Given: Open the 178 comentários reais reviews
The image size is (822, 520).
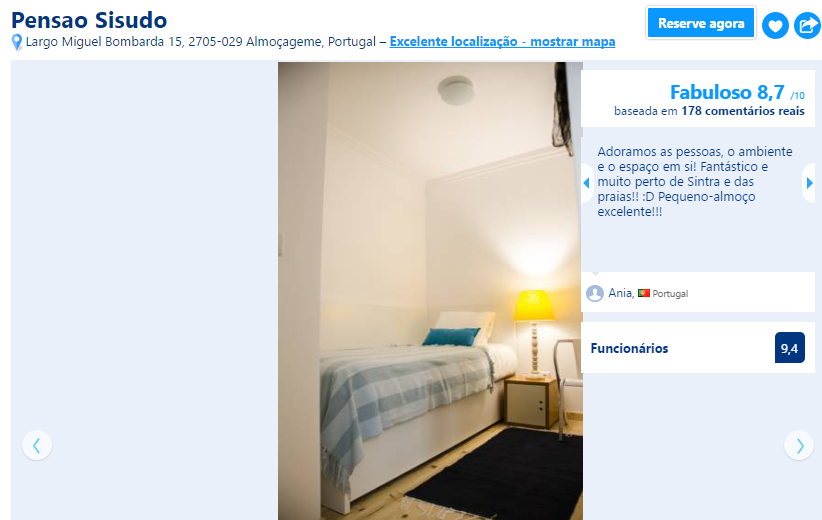Looking at the screenshot, I should [743, 111].
